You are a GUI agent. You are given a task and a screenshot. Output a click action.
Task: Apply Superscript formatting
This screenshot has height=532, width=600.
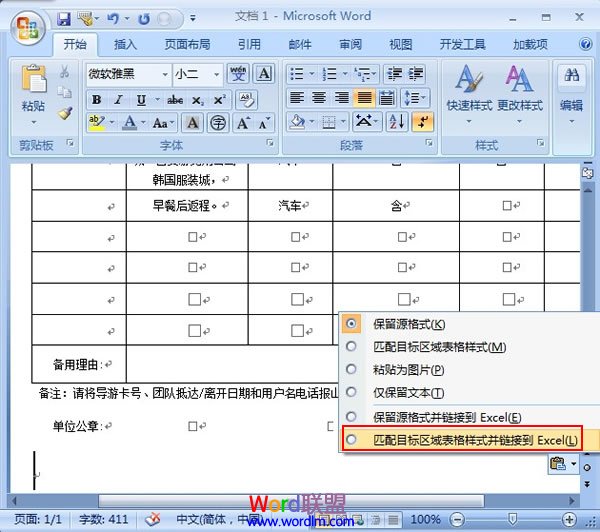click(220, 100)
